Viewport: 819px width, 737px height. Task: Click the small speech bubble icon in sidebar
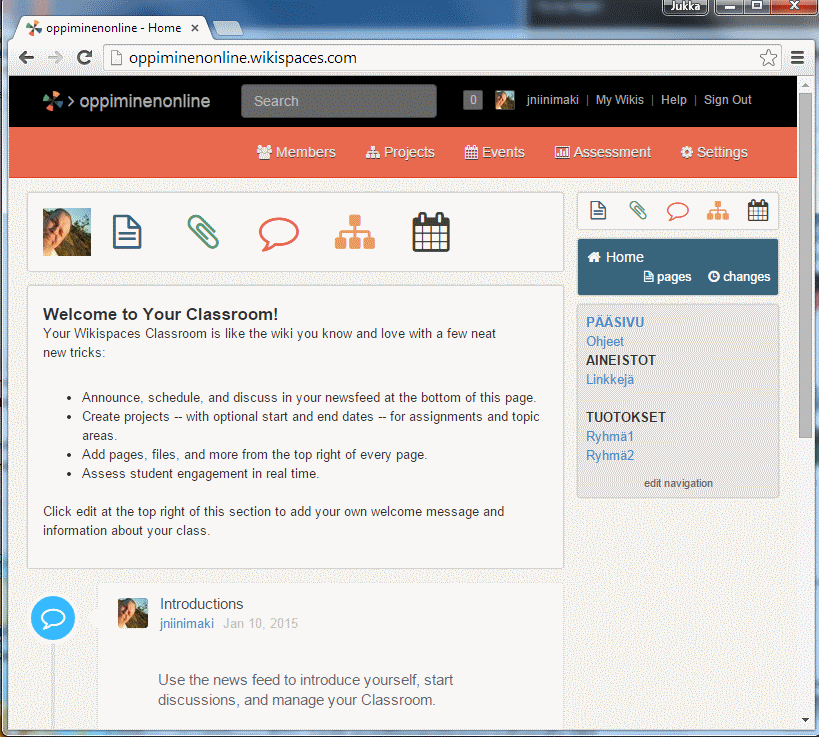(677, 211)
